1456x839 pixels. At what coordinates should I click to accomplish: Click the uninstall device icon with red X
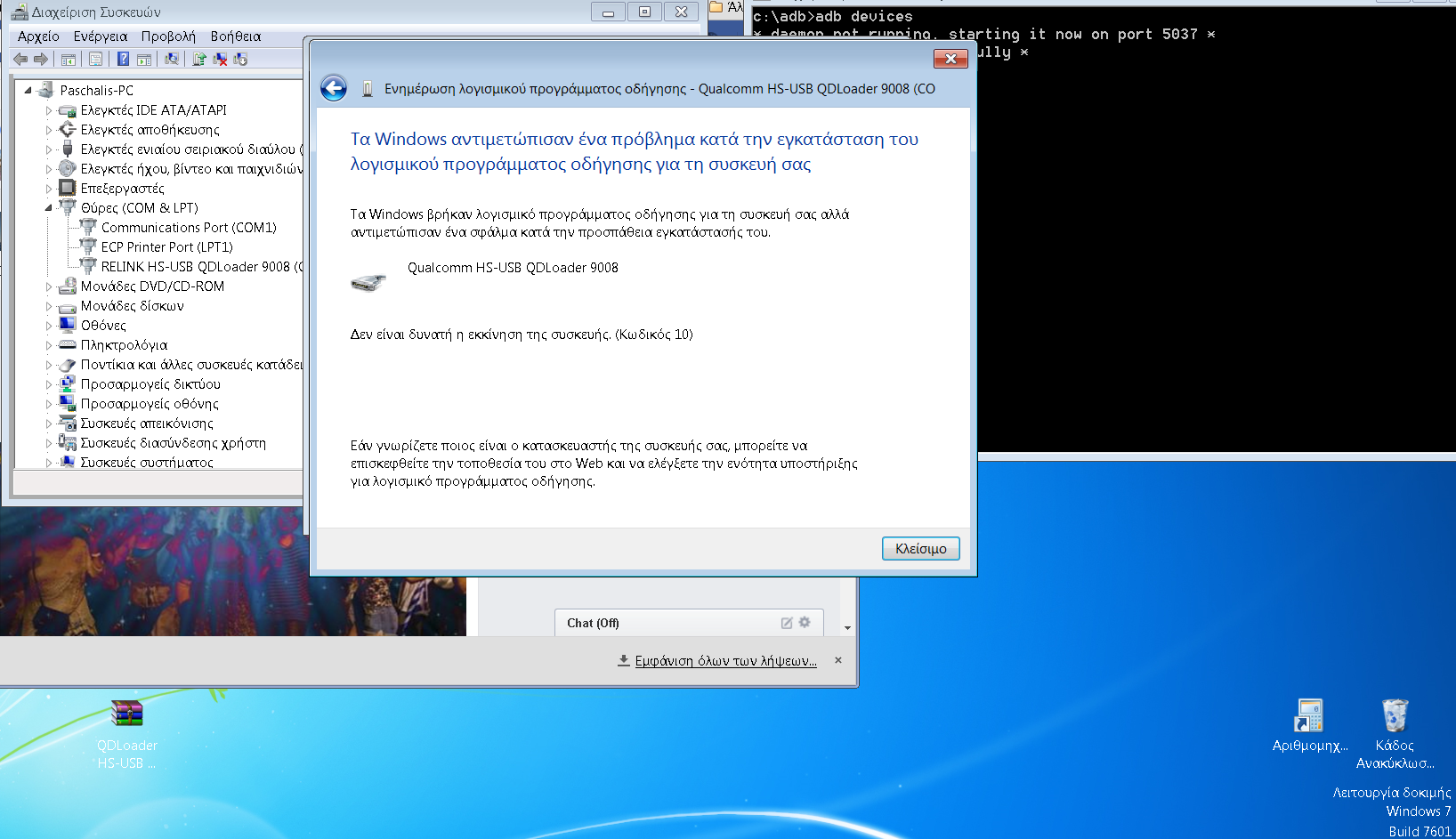pyautogui.click(x=220, y=60)
